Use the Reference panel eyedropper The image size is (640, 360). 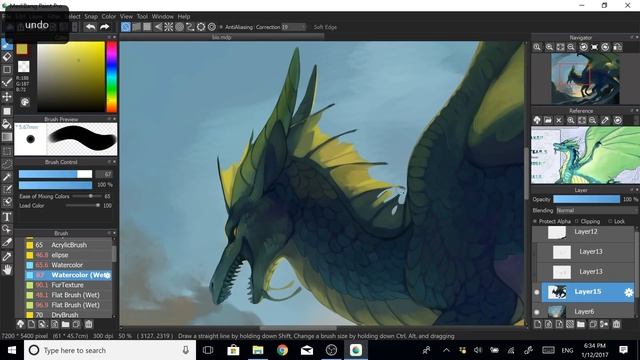[605, 120]
